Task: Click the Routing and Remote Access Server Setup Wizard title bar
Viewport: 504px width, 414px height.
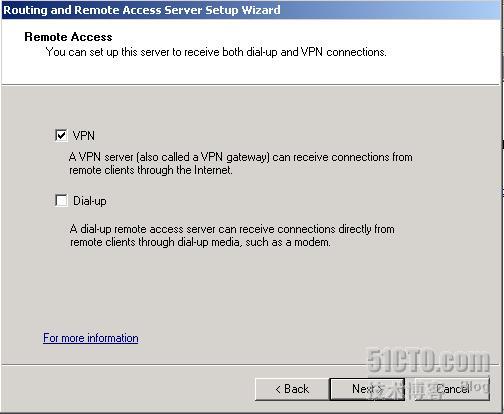Action: 252,10
